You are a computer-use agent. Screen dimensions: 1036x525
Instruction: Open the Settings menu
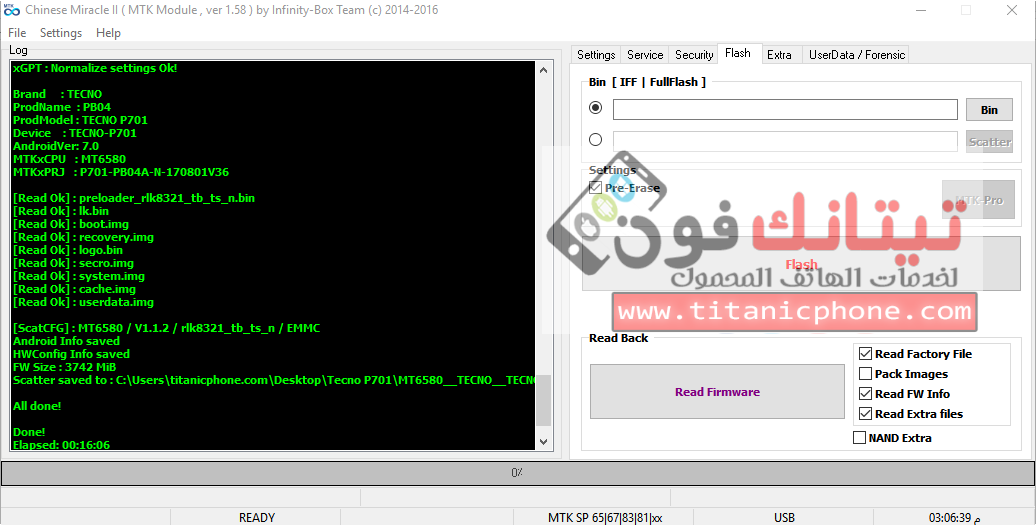(61, 33)
